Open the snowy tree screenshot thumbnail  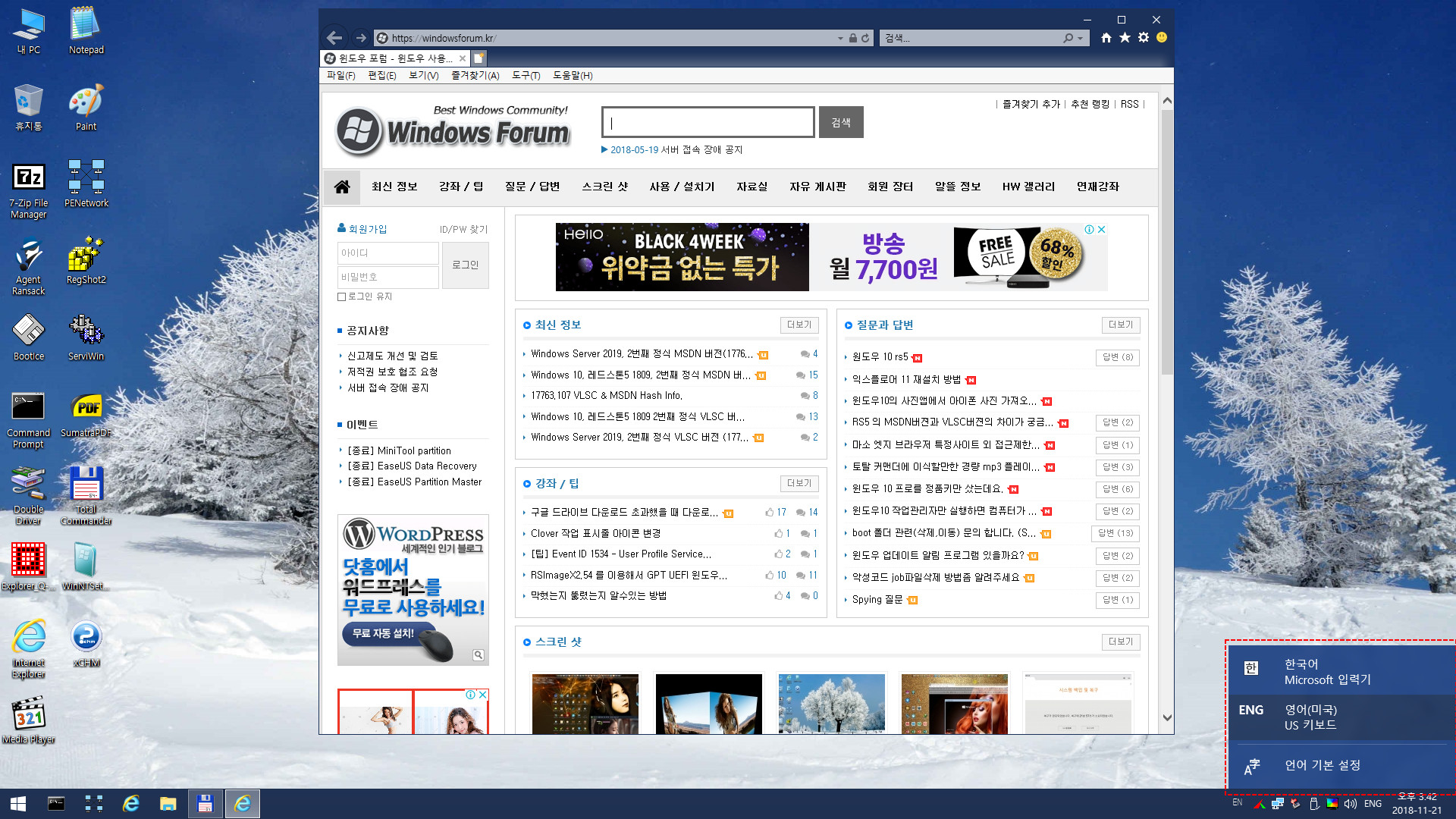click(832, 704)
